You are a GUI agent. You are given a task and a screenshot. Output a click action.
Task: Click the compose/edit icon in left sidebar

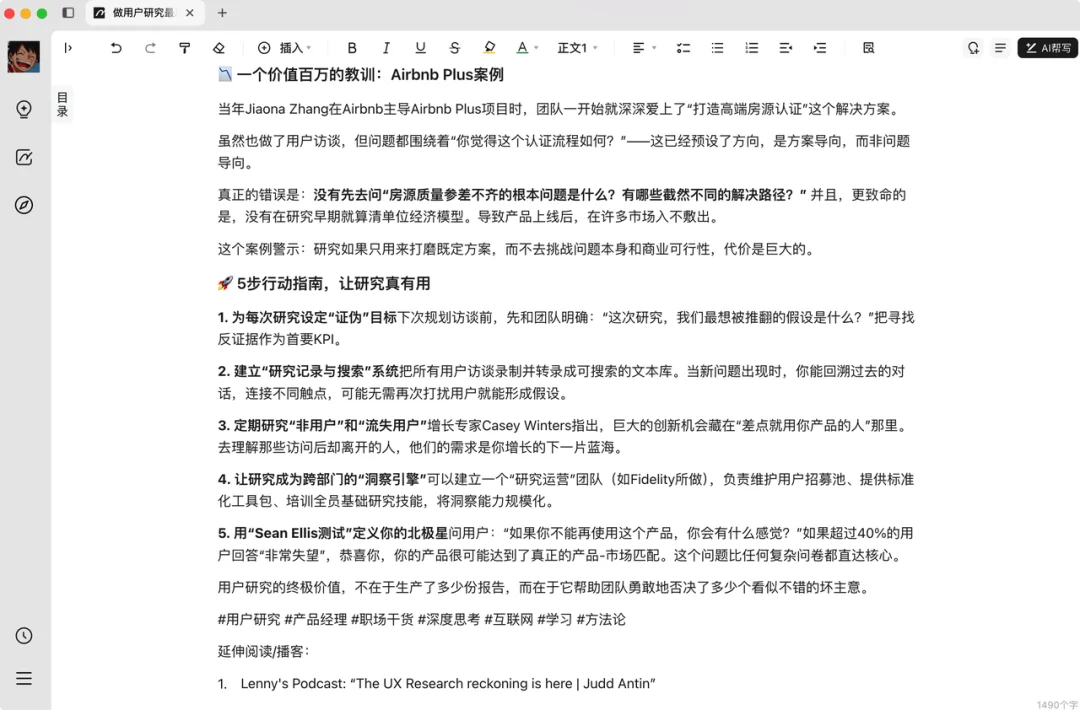pos(23,157)
